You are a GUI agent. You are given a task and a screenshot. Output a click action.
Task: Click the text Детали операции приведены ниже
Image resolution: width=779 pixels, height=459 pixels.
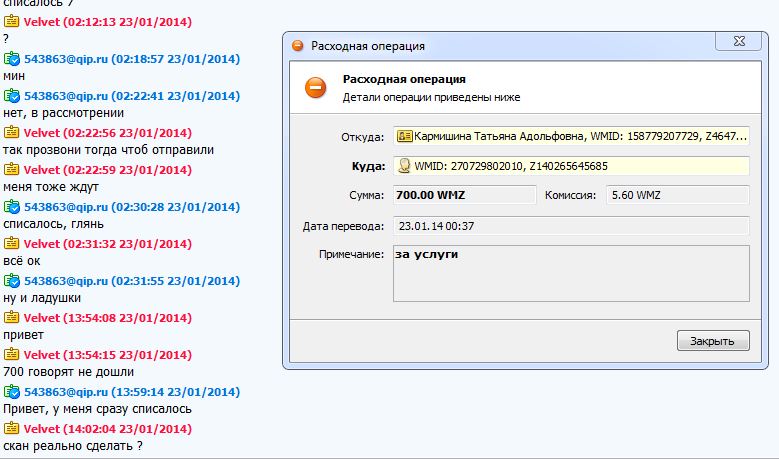431,97
